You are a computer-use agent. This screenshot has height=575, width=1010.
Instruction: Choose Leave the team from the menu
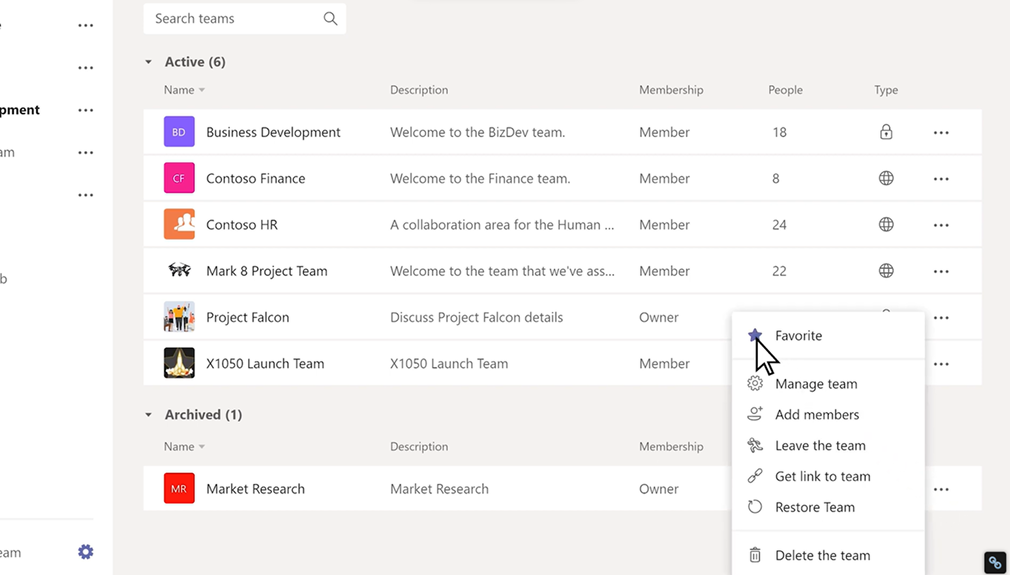tap(828, 446)
